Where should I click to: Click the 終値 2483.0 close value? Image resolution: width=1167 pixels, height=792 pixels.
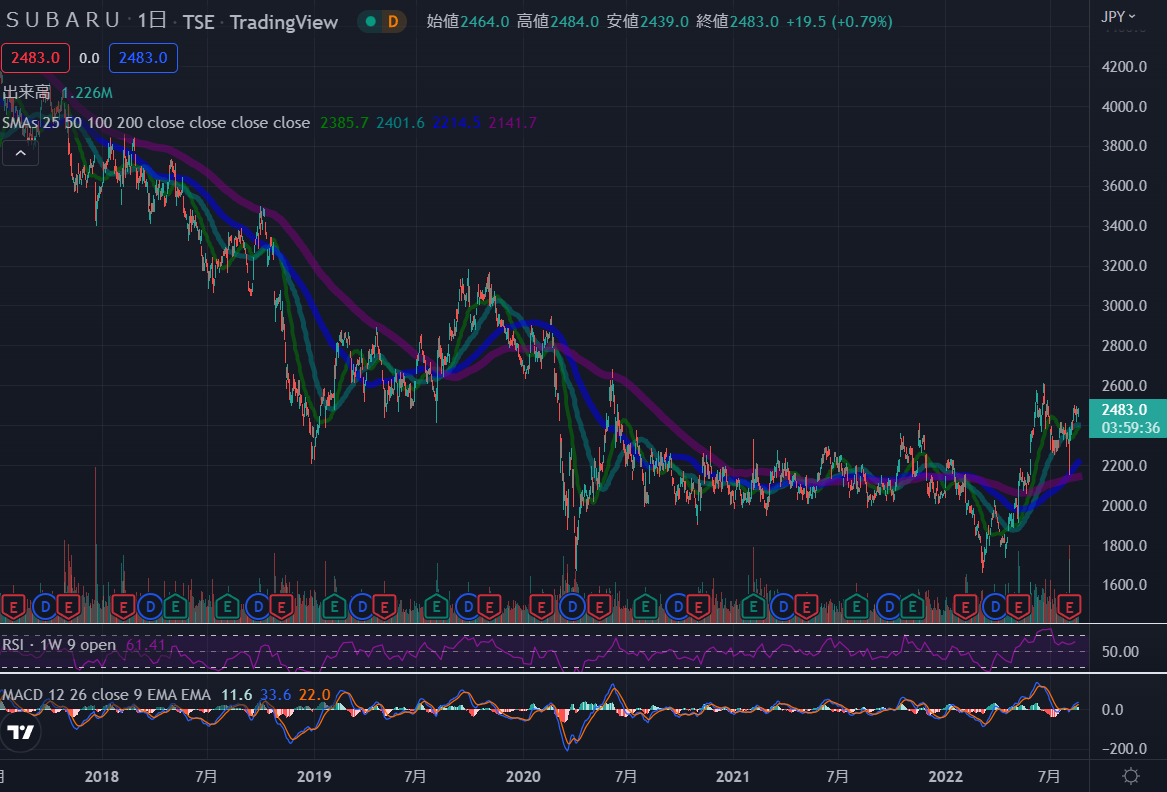click(738, 22)
